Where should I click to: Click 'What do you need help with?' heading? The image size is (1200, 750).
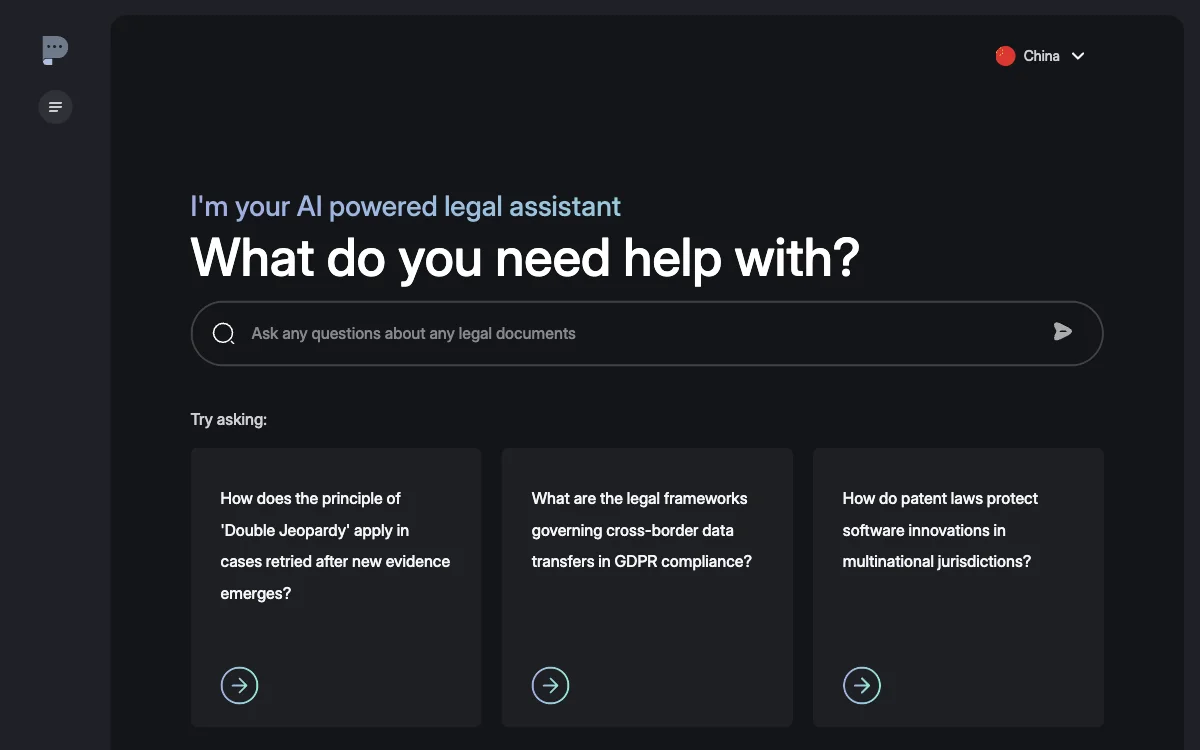pos(525,257)
